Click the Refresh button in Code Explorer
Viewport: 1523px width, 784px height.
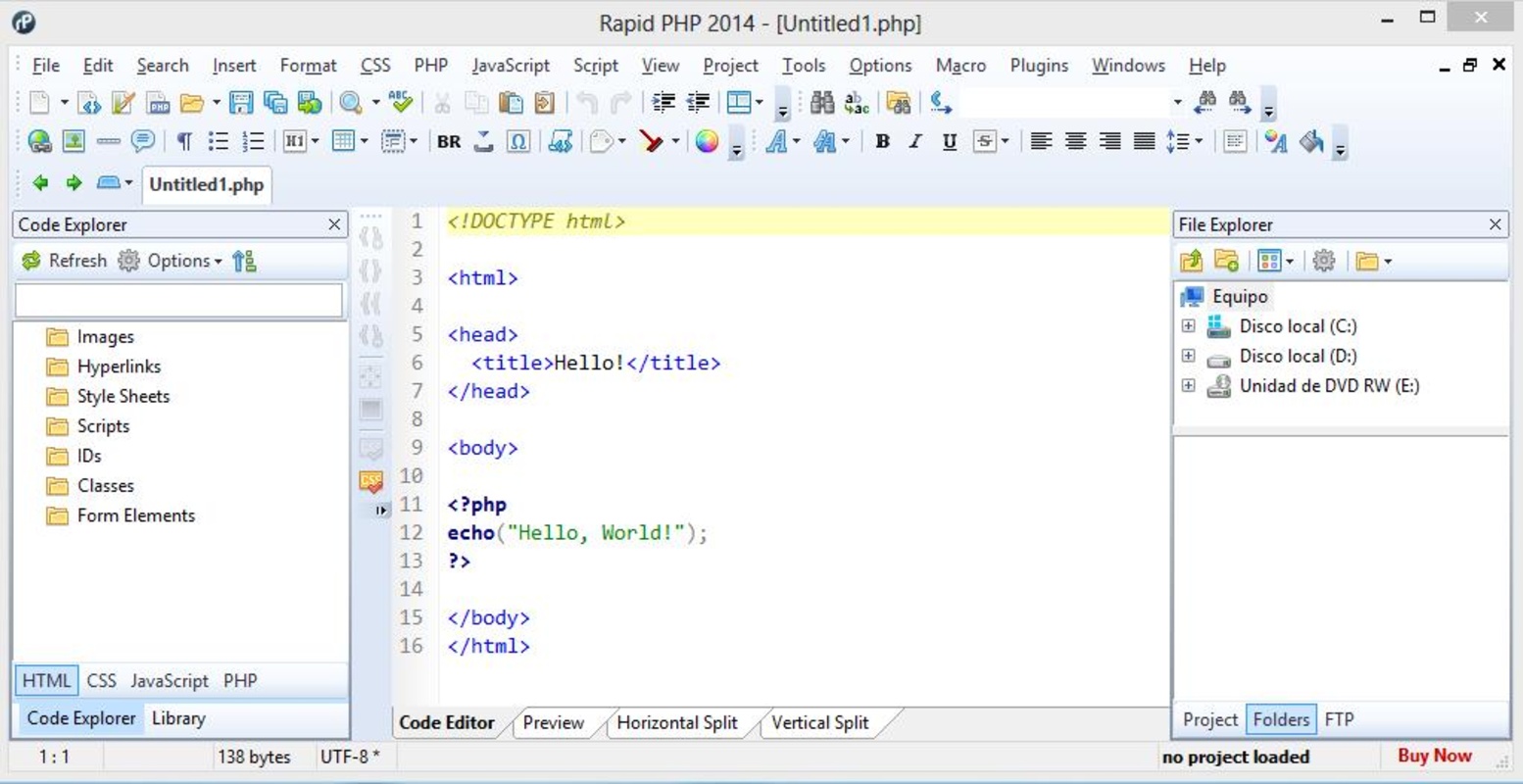tap(65, 261)
